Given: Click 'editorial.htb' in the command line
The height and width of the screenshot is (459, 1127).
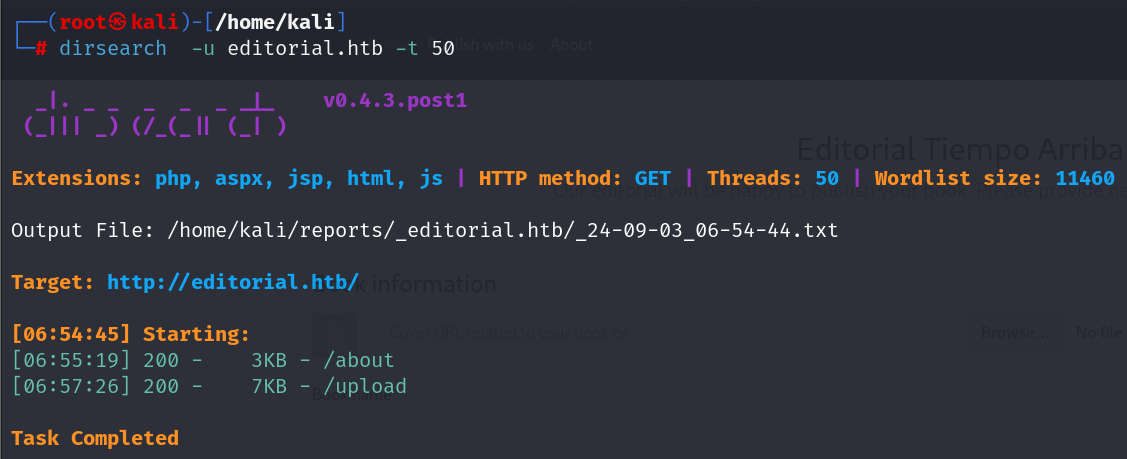Looking at the screenshot, I should (305, 48).
